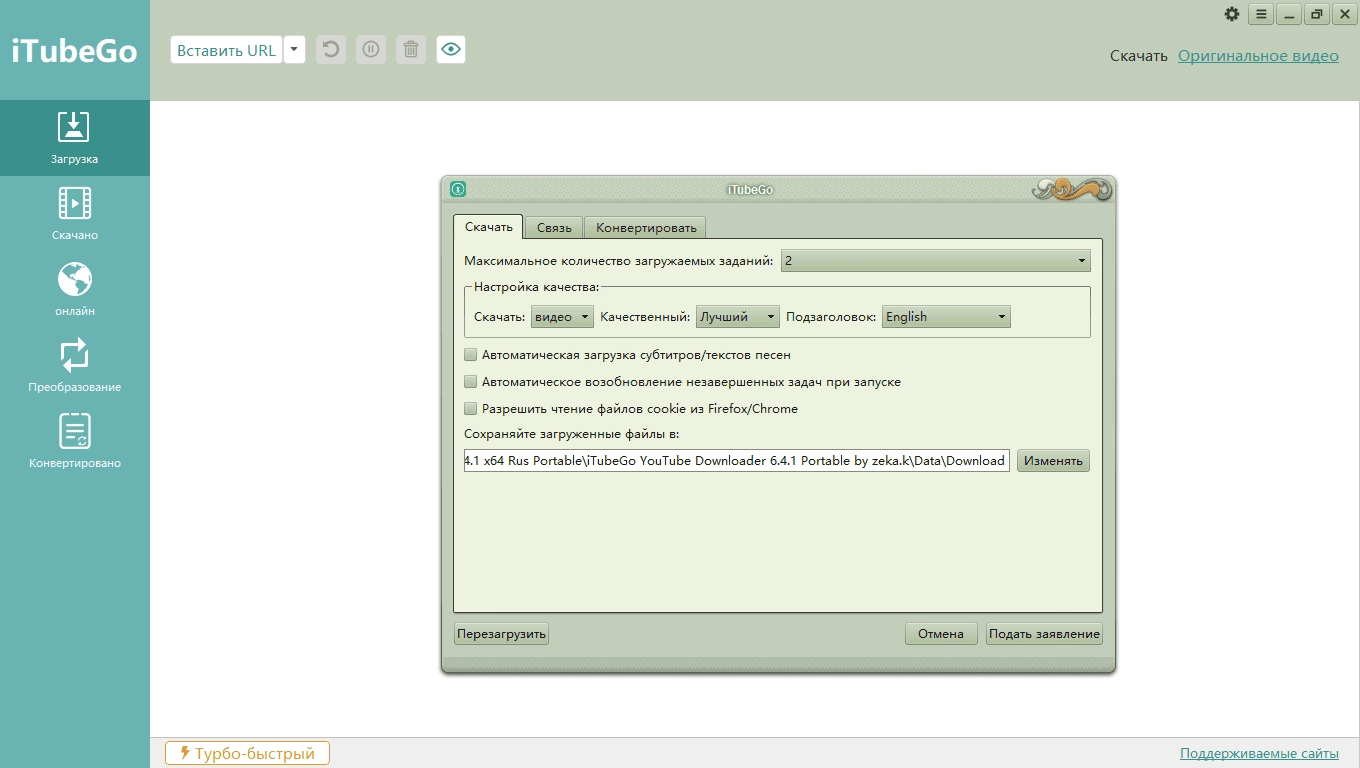This screenshot has height=768, width=1360.
Task: Open the Загрузка section in sidebar
Action: [x=75, y=138]
